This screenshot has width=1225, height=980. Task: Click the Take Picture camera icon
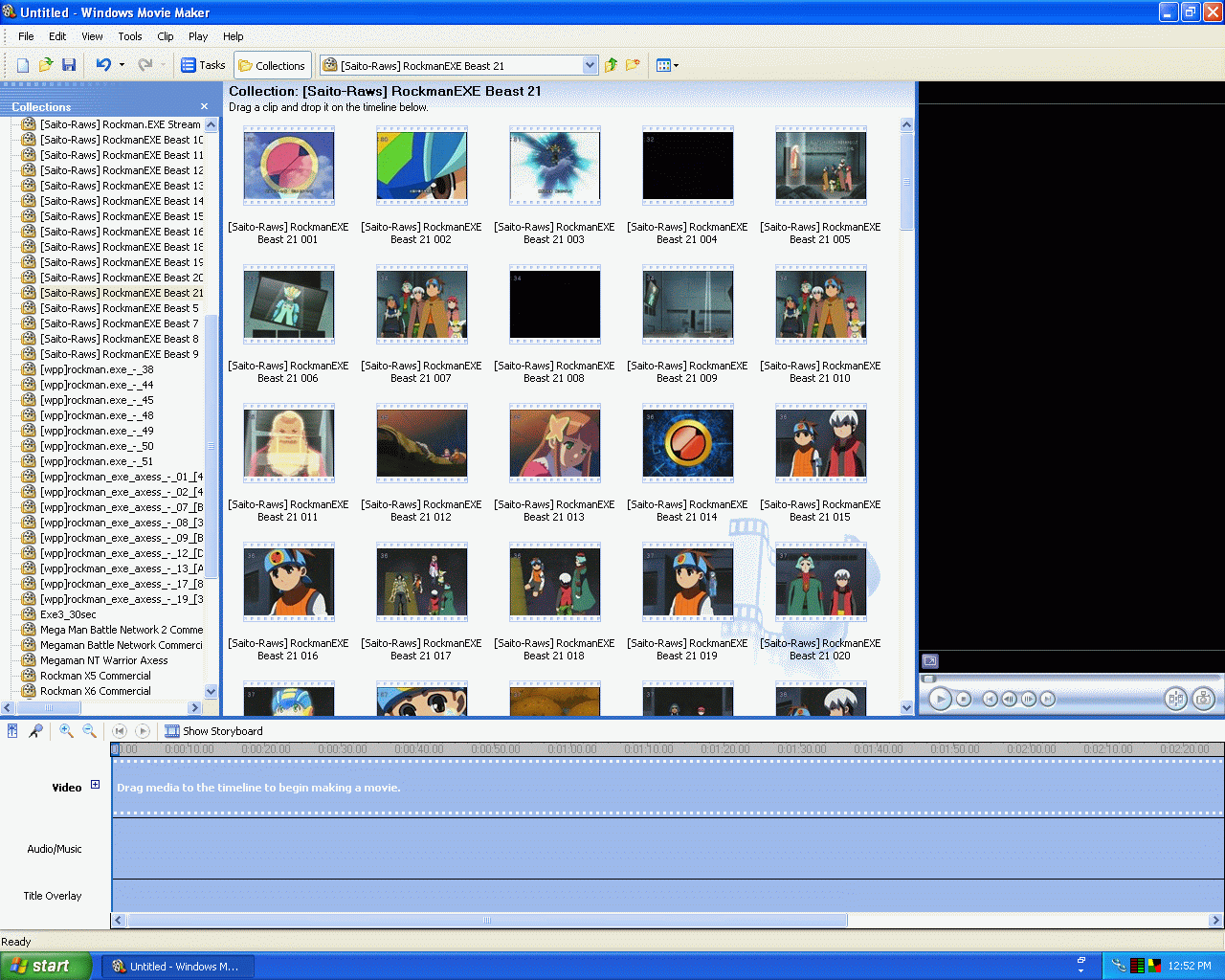coord(1204,699)
